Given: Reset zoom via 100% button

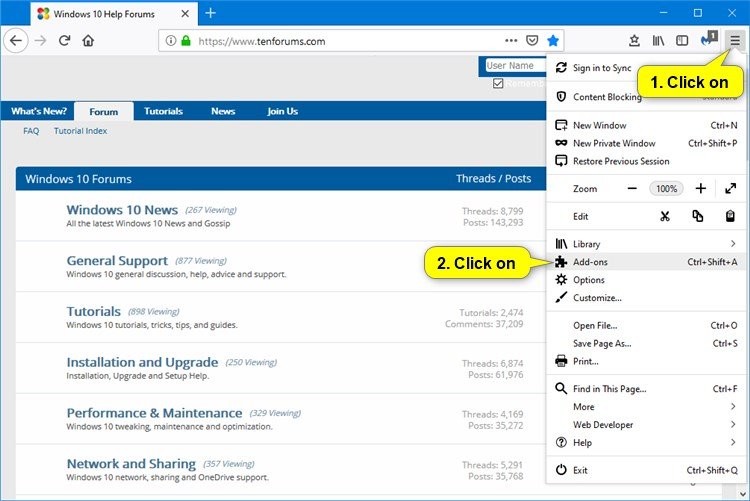Looking at the screenshot, I should (x=666, y=189).
